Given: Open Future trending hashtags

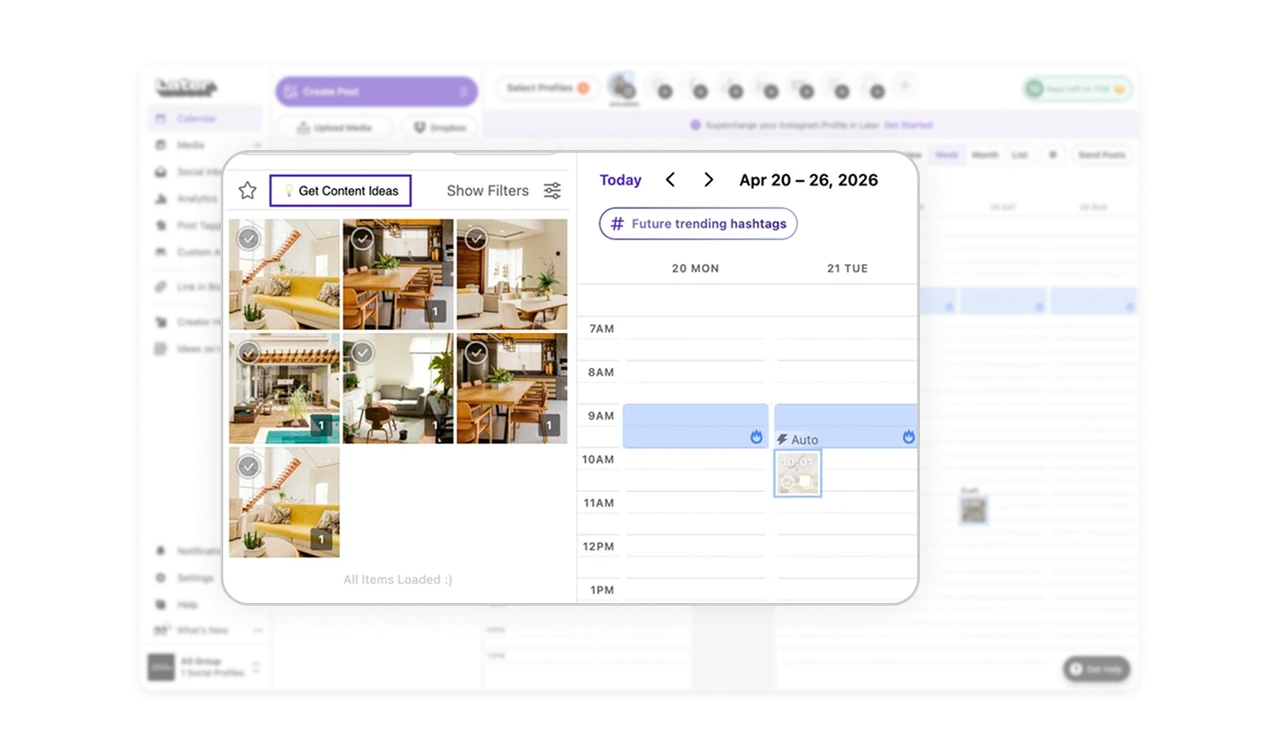Looking at the screenshot, I should click(x=698, y=224).
